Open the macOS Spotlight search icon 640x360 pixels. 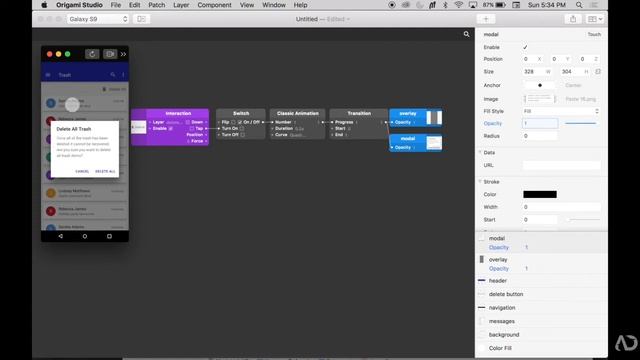coord(579,5)
